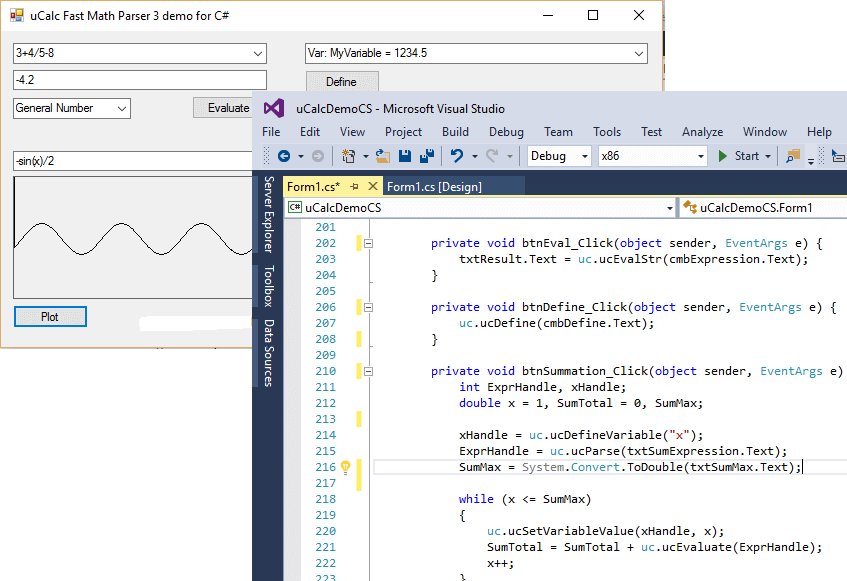This screenshot has height=581, width=847.
Task: Click the Save All icon in the toolbar
Action: (x=427, y=155)
